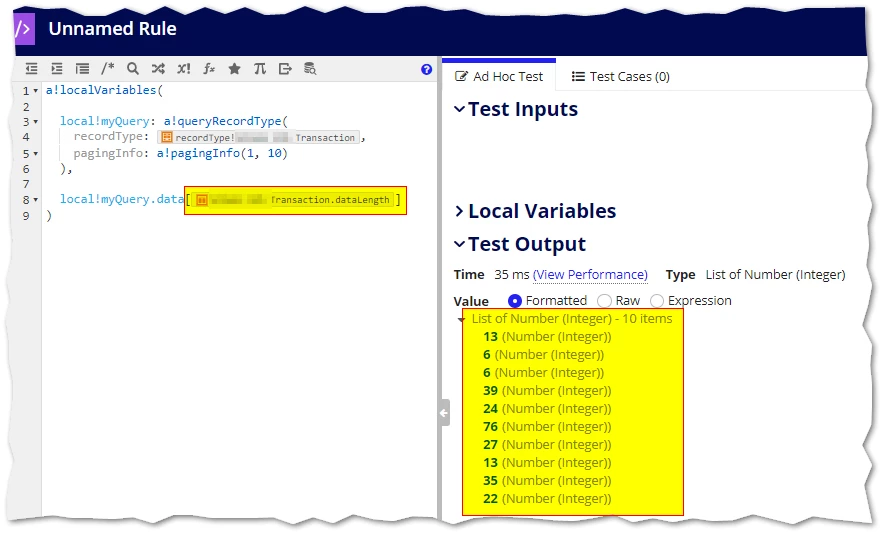
Task: Open help with the blue question icon
Action: [x=426, y=69]
